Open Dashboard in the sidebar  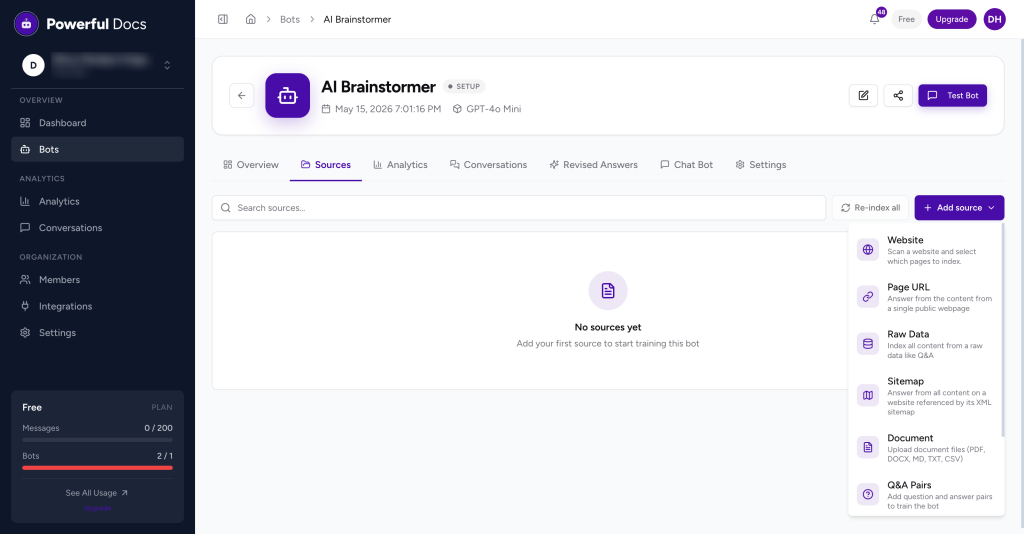(97, 123)
